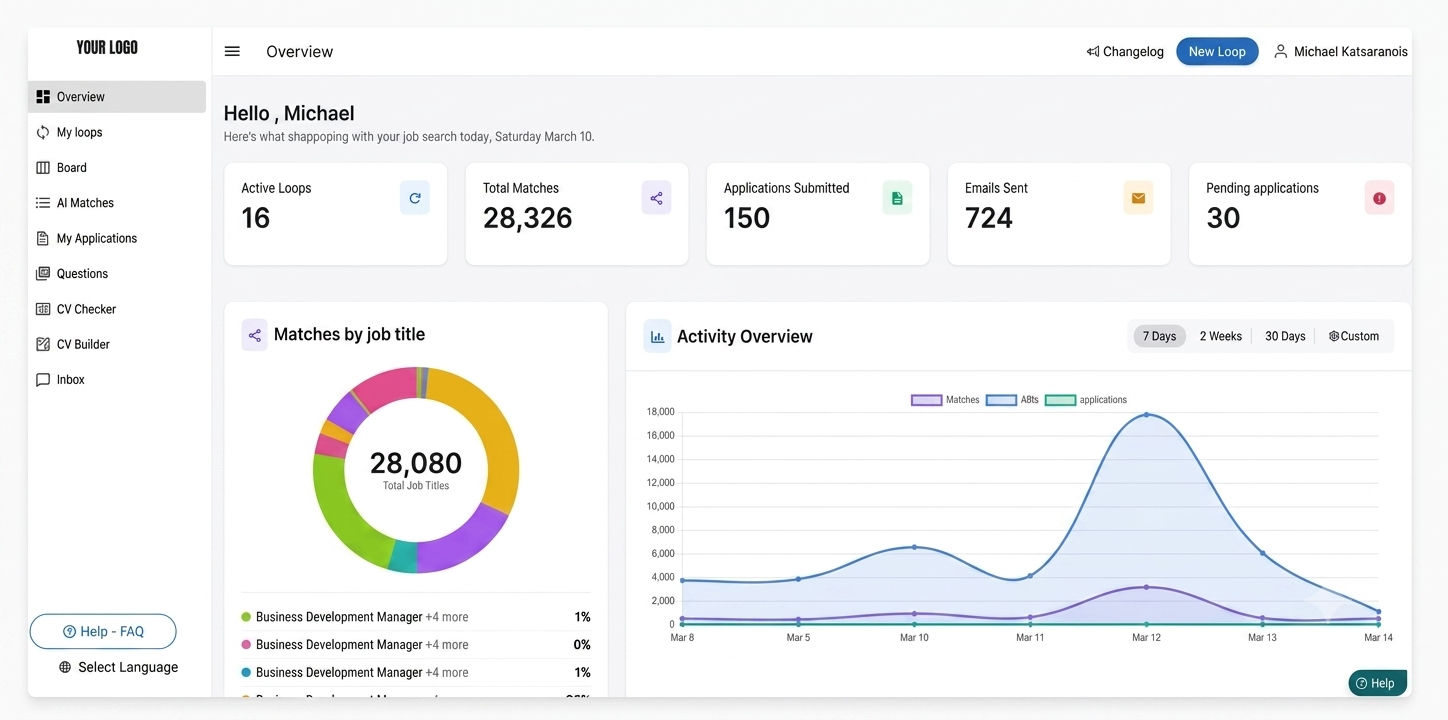Screen dimensions: 1448x720
Task: Toggle the hamburger menu icon
Action: click(x=232, y=51)
